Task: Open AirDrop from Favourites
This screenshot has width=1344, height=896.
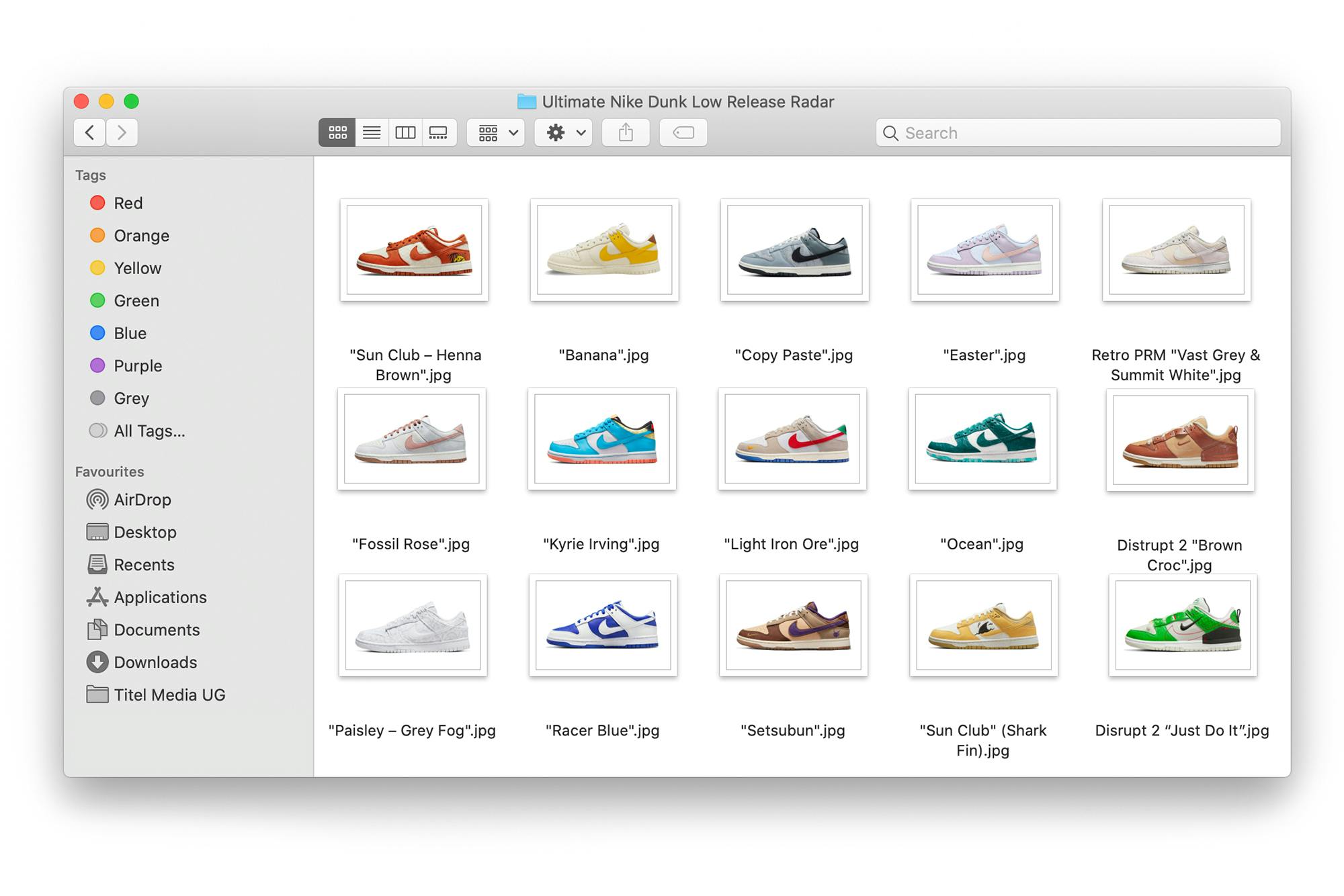Action: 142,500
